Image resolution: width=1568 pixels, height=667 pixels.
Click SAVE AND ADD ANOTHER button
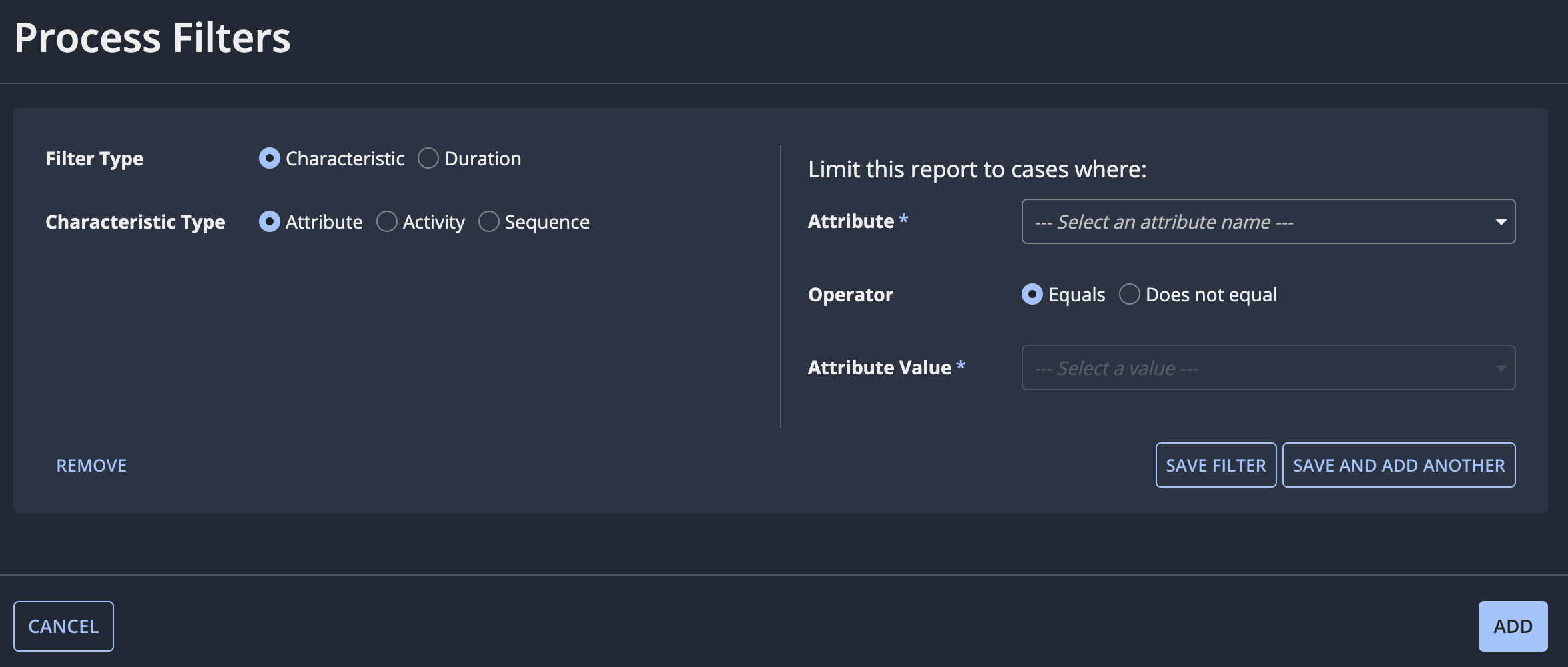[x=1399, y=465]
